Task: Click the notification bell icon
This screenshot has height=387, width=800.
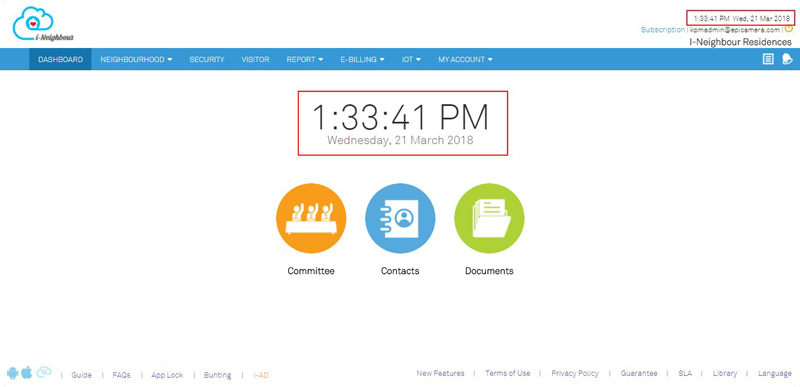Action: point(787,59)
